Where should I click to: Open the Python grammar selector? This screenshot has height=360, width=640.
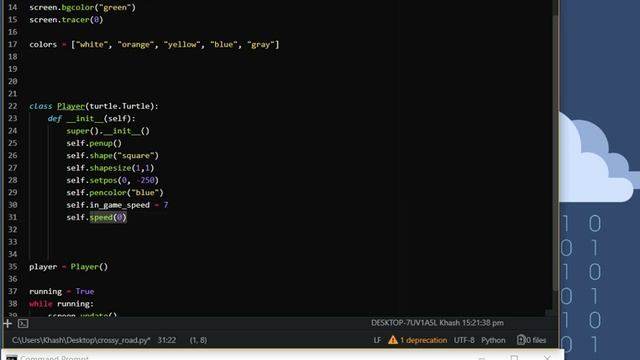click(x=493, y=340)
